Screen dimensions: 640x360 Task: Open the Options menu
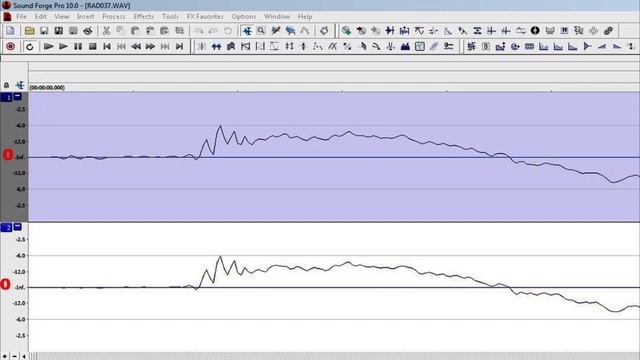pos(244,16)
